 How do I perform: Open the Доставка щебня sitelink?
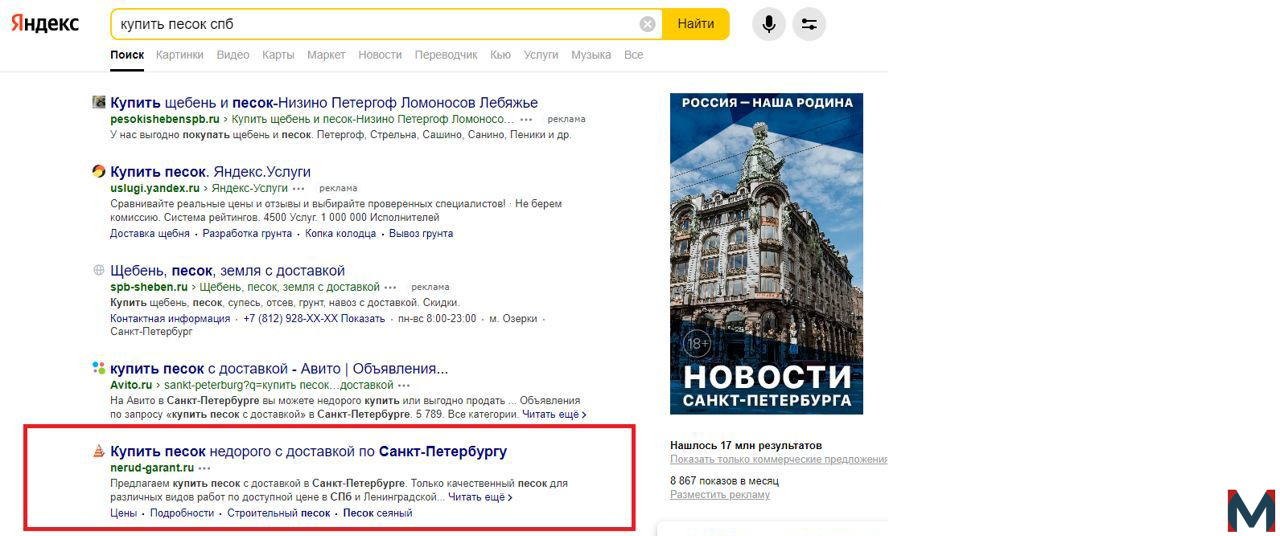pyautogui.click(x=150, y=234)
